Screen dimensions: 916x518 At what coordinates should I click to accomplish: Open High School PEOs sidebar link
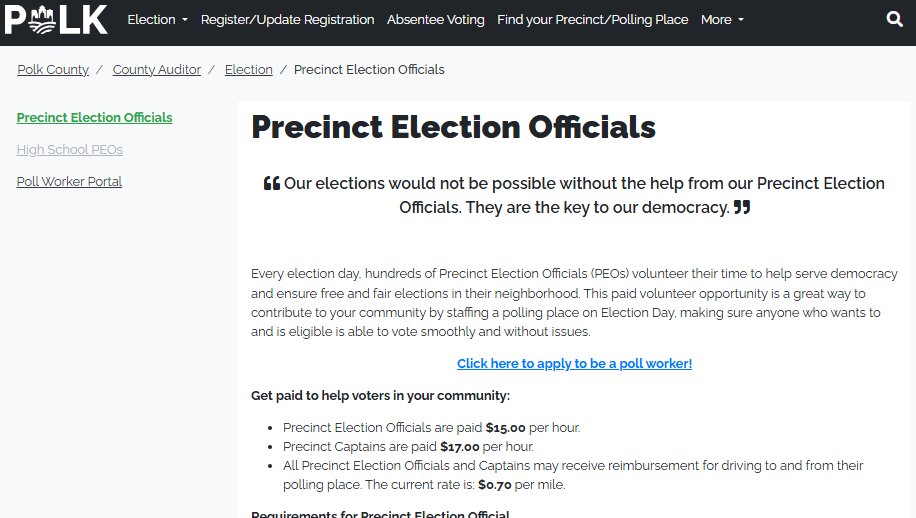(x=70, y=150)
